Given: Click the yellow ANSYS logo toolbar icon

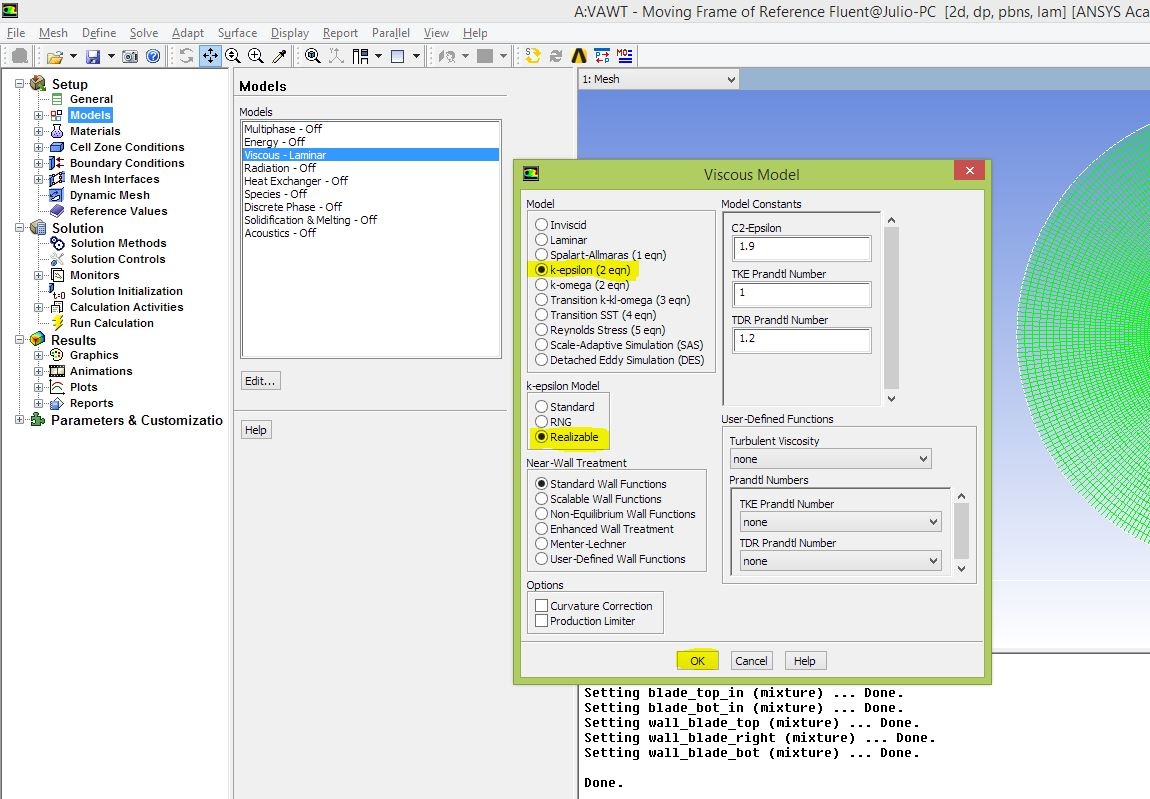Looking at the screenshot, I should click(x=579, y=56).
